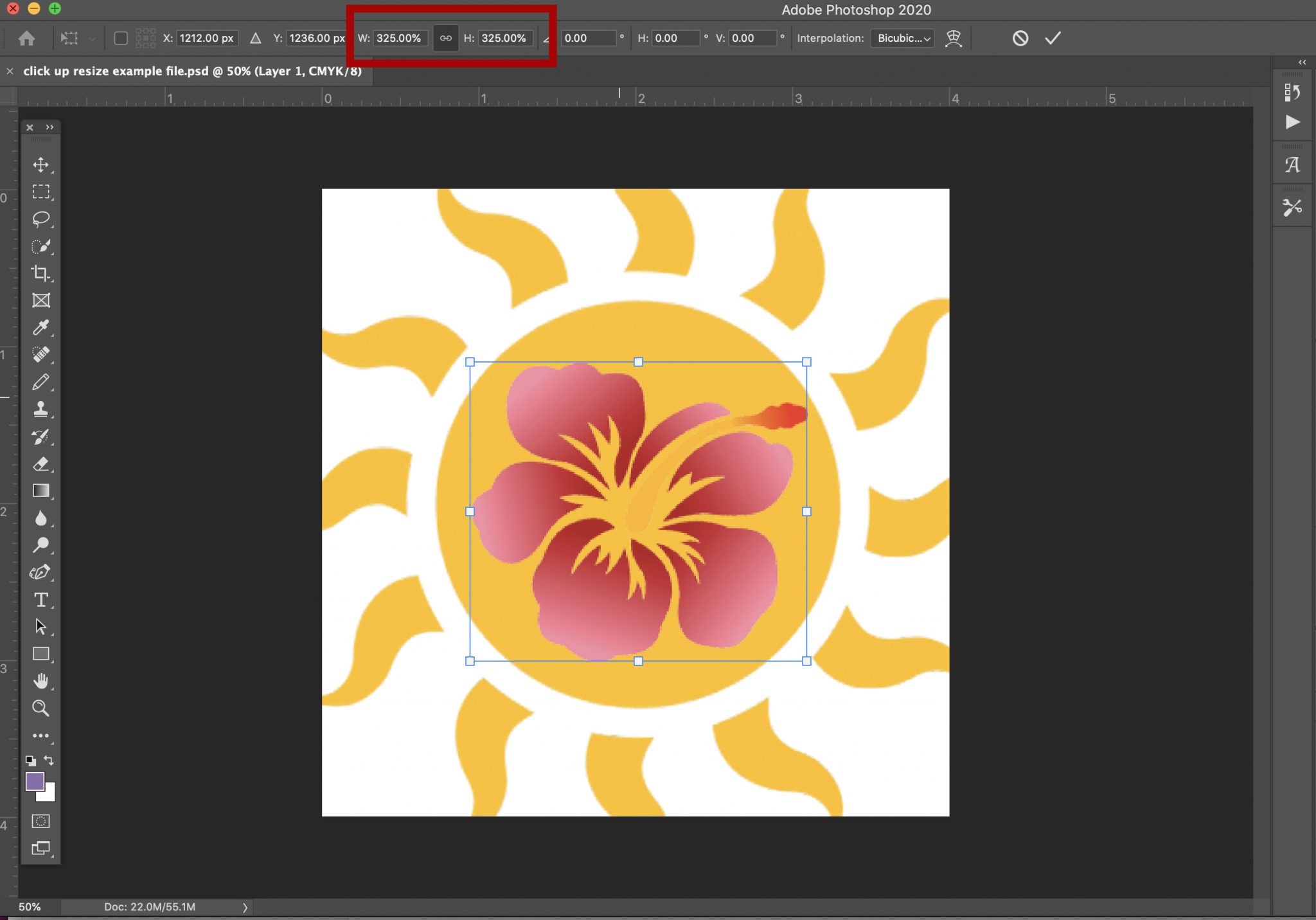Open the Interpolation dropdown set to Bicubic
This screenshot has width=1316, height=920.
[x=901, y=38]
